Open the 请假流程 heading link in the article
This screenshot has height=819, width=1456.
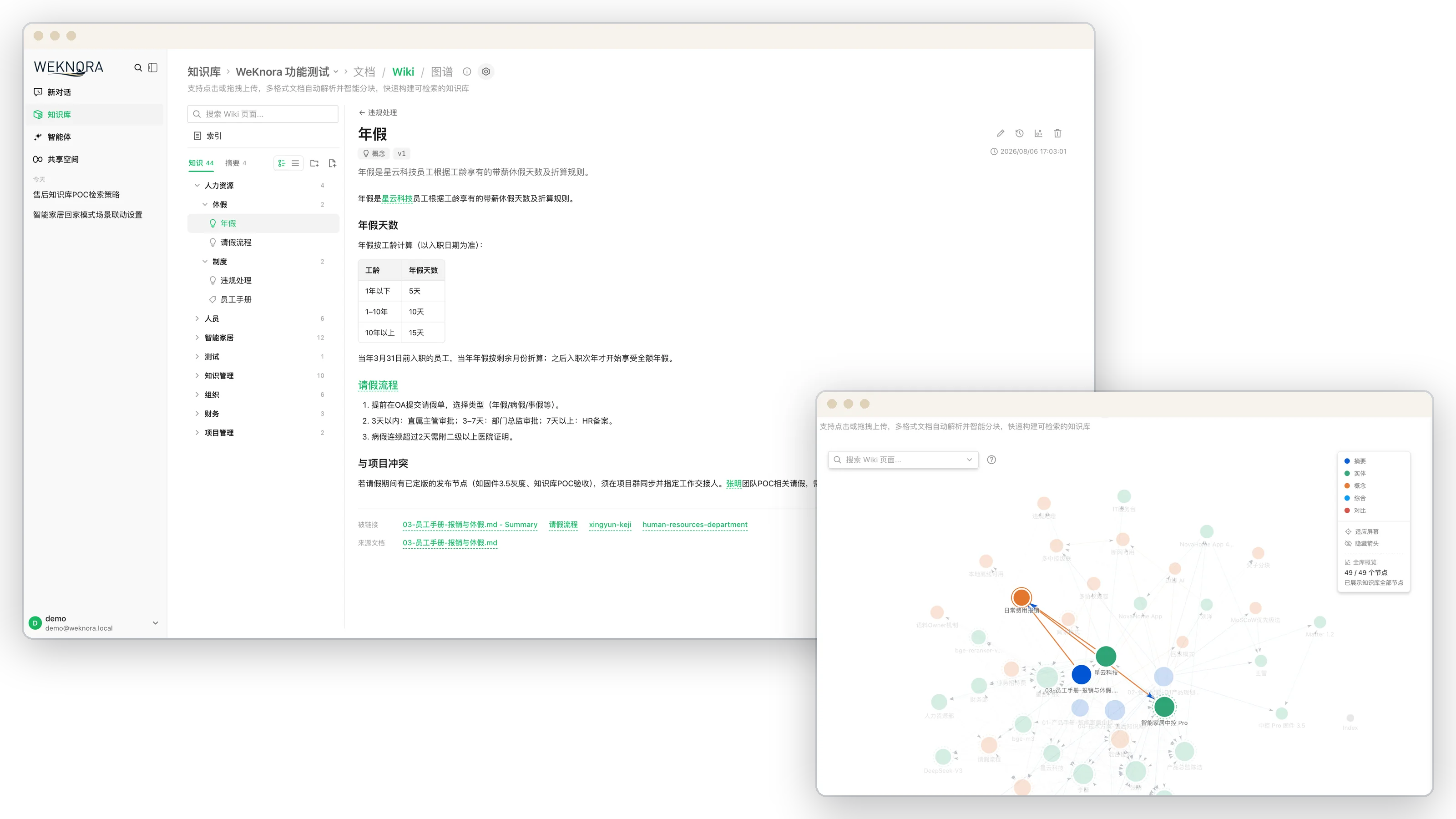coord(378,385)
